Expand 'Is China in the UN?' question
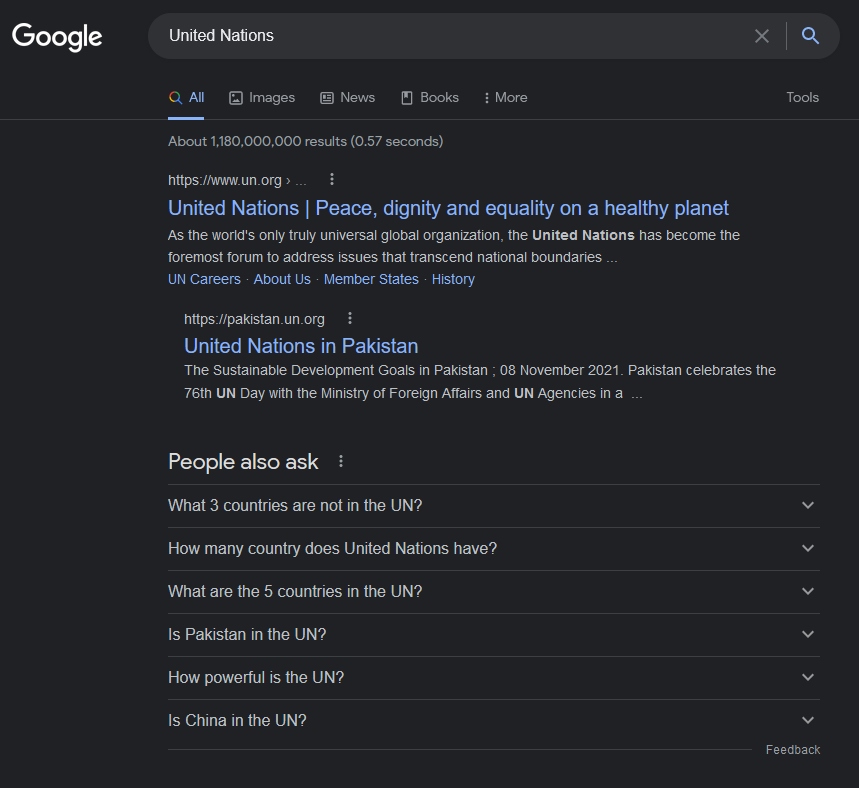The height and width of the screenshot is (788, 859). 494,721
